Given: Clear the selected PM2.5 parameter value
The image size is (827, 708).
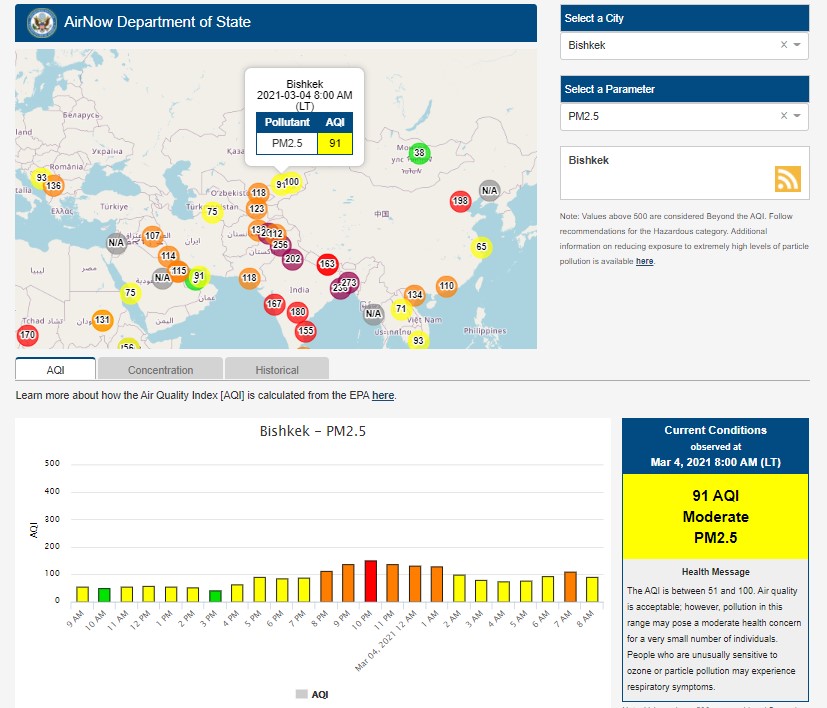Looking at the screenshot, I should pos(784,116).
